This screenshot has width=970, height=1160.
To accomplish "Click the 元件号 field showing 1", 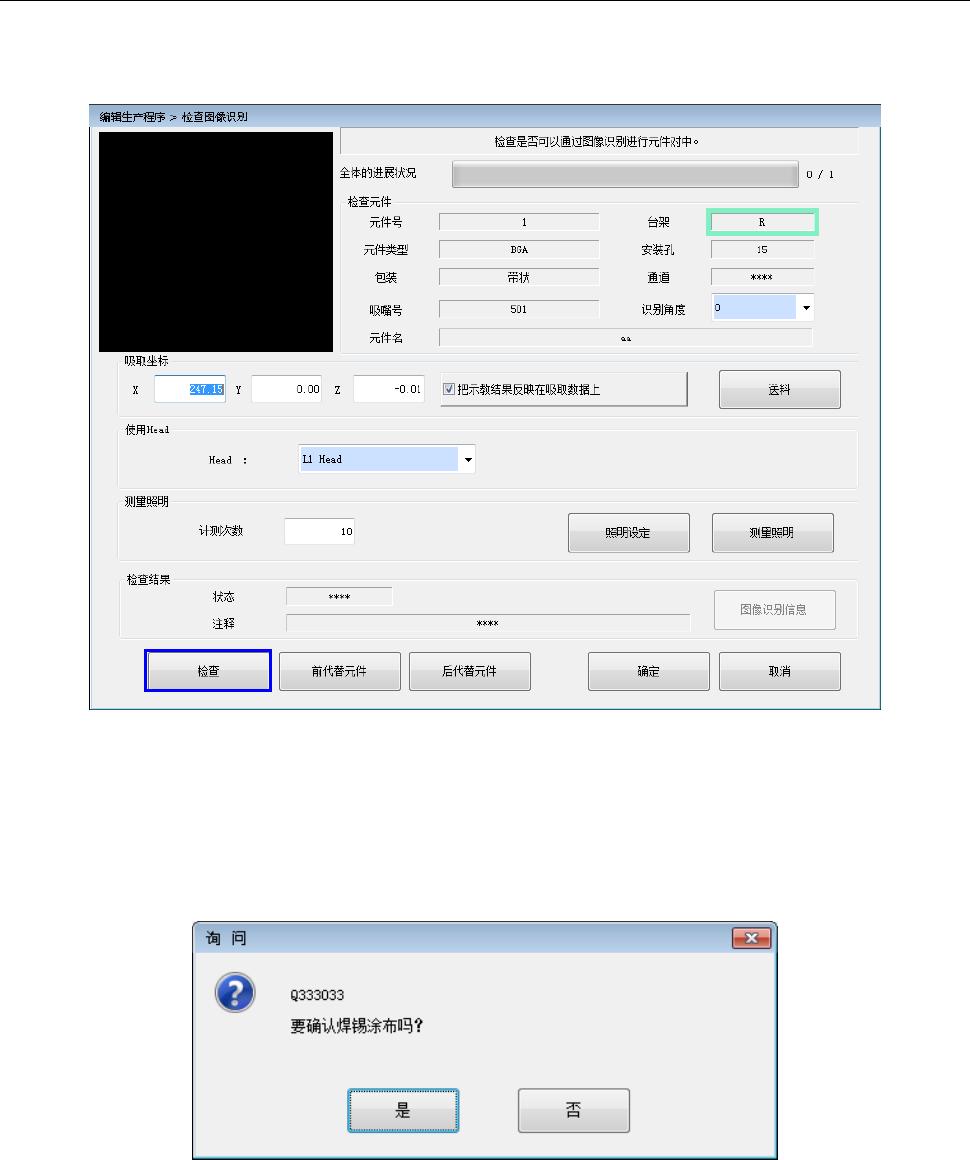I will point(519,222).
